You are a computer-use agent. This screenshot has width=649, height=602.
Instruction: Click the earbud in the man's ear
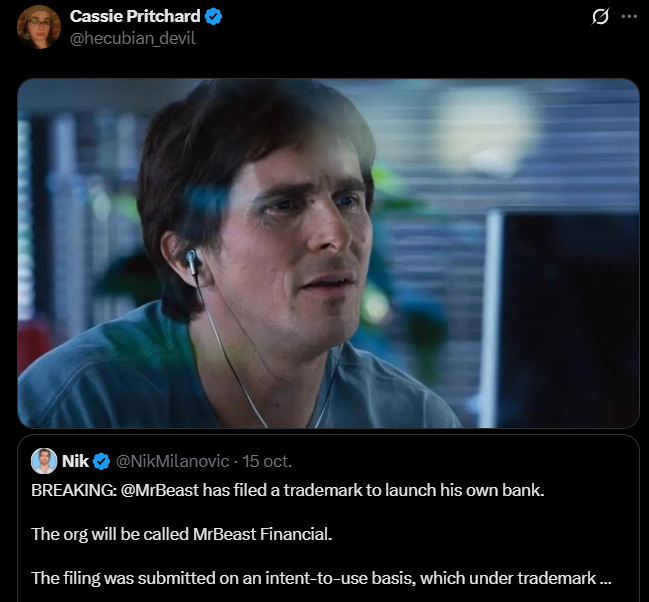pyautogui.click(x=192, y=261)
